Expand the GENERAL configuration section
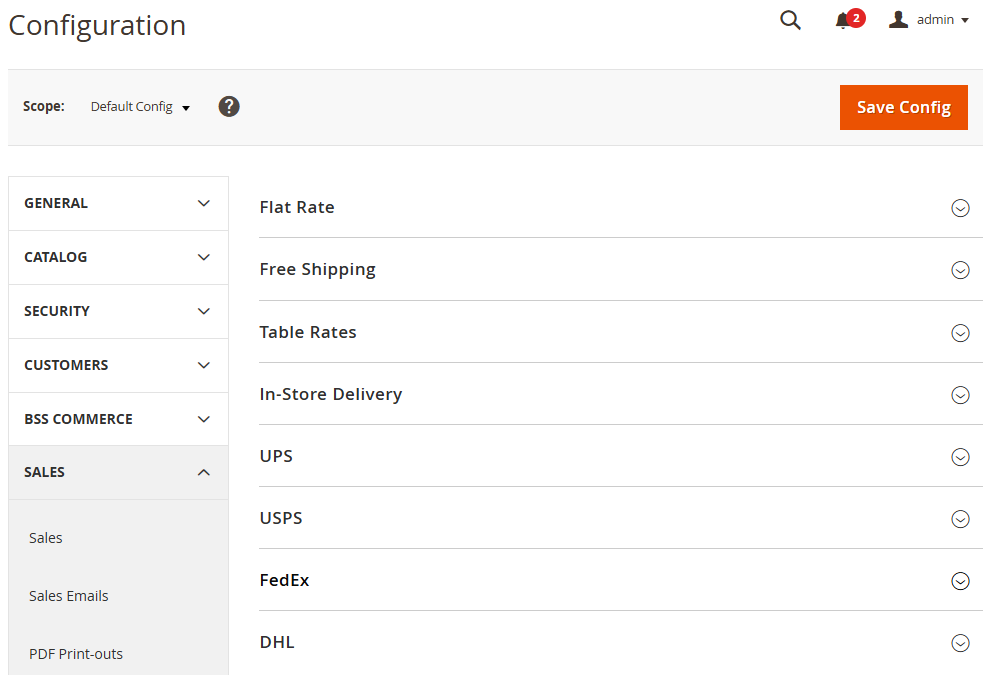Image resolution: width=991 pixels, height=675 pixels. [118, 203]
